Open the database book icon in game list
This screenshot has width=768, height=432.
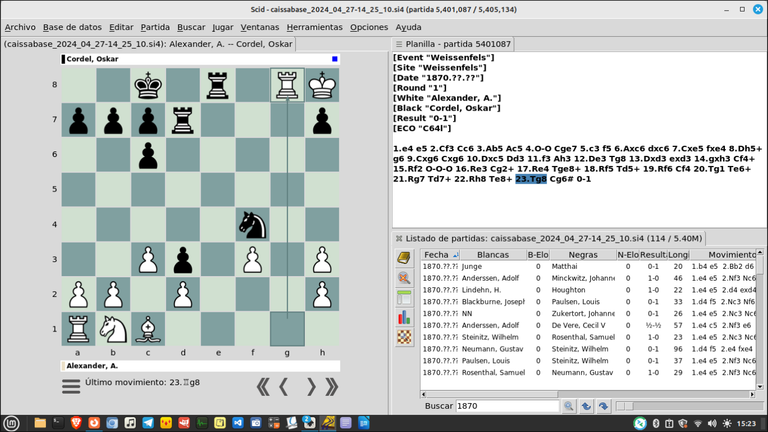404,258
